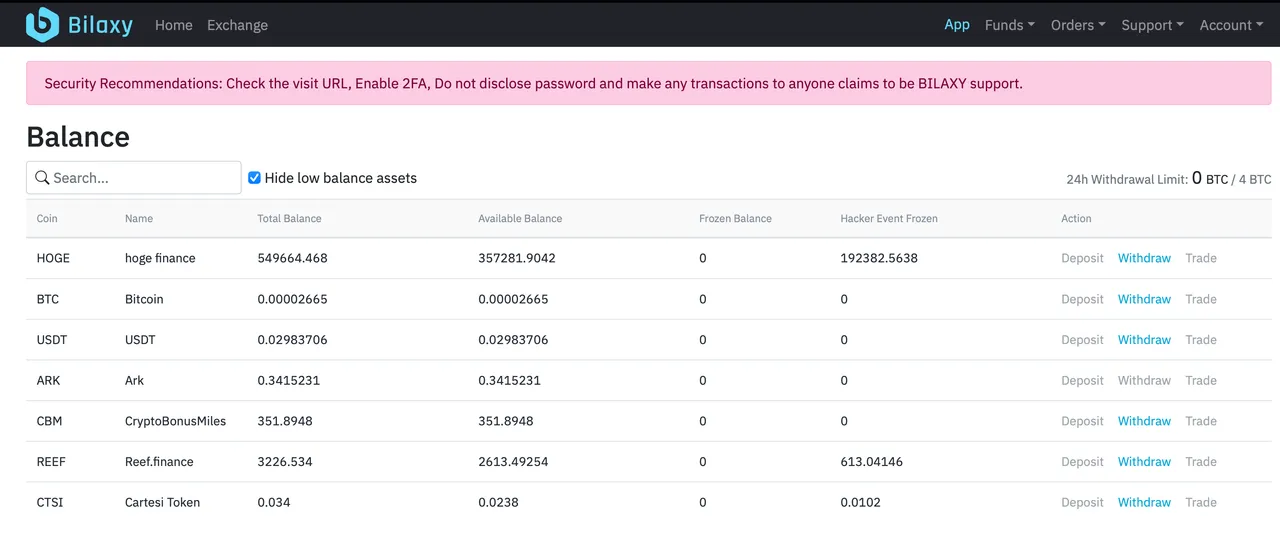Select total balance 549664.468
This screenshot has height=553, width=1280.
tap(292, 258)
